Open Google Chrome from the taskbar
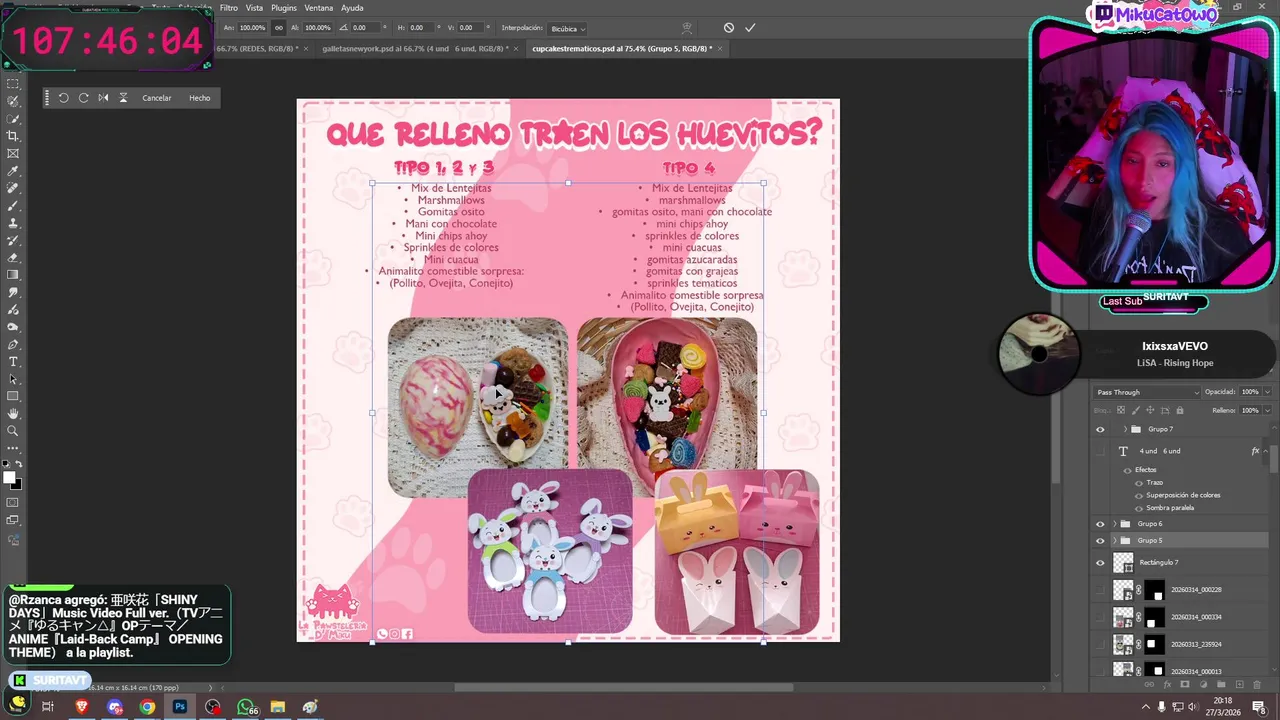The width and height of the screenshot is (1280, 720). 147,707
